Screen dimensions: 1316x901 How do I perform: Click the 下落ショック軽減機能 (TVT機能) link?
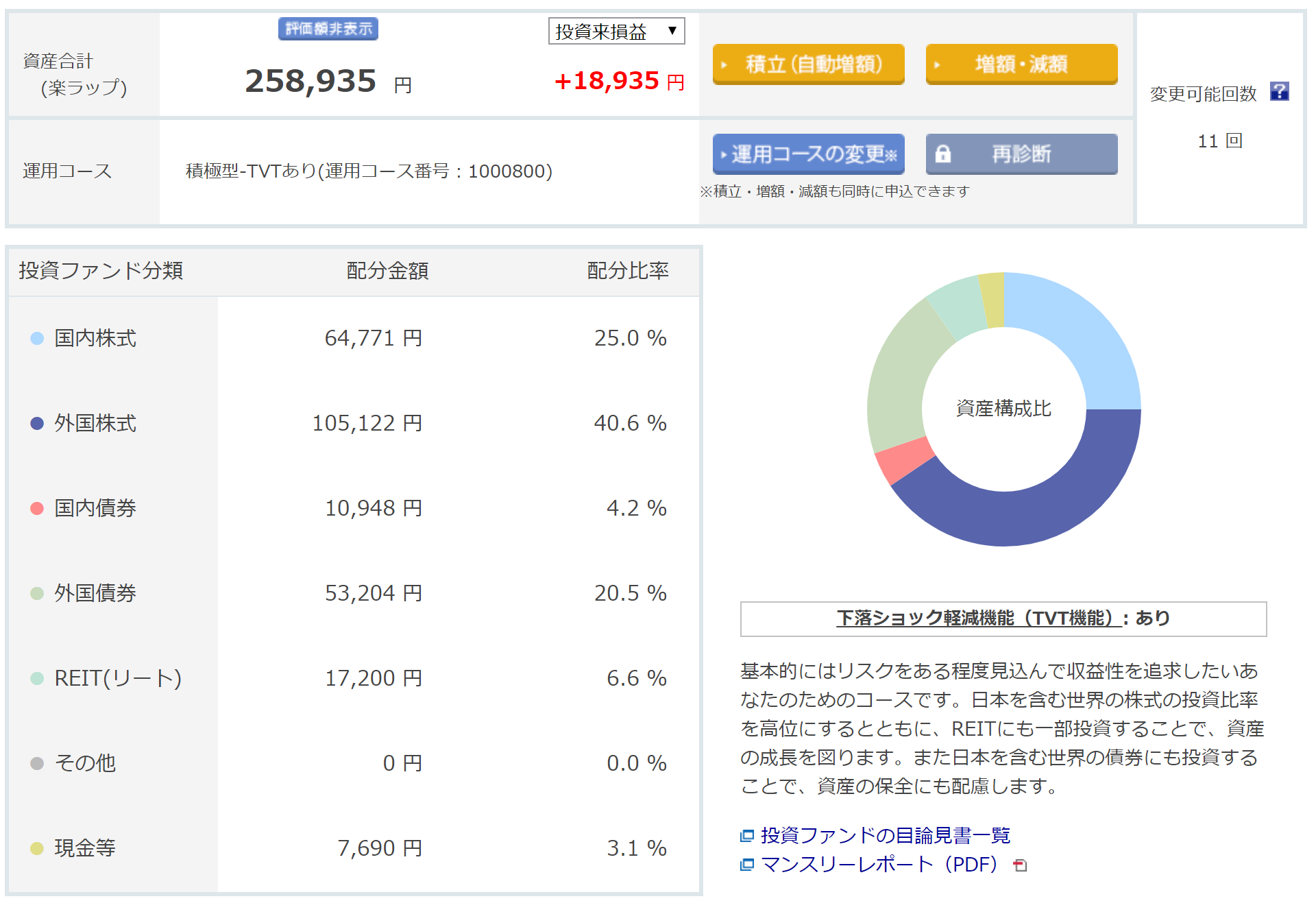coord(977,618)
